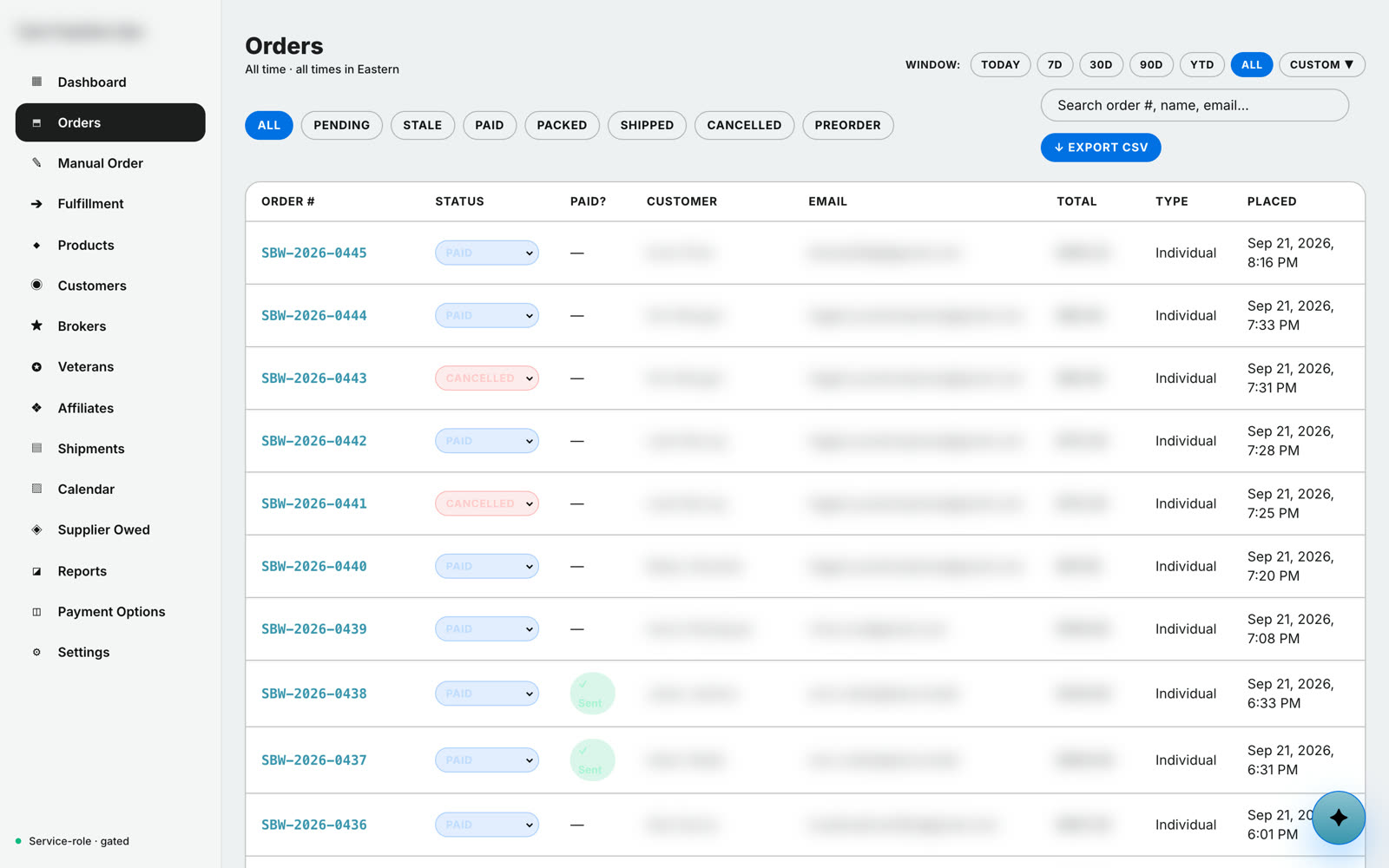Click the Payment Options icon
The width and height of the screenshot is (1389, 868).
[36, 612]
